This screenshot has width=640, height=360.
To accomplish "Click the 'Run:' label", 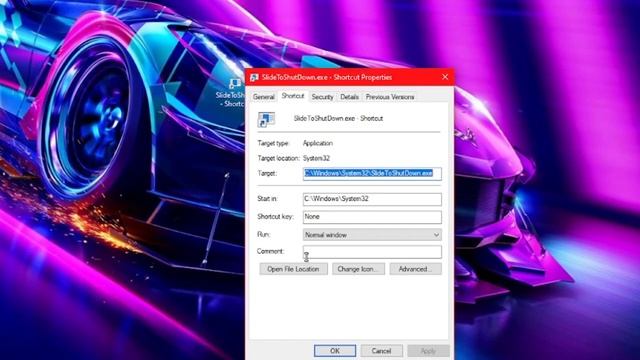I will pyautogui.click(x=264, y=234).
